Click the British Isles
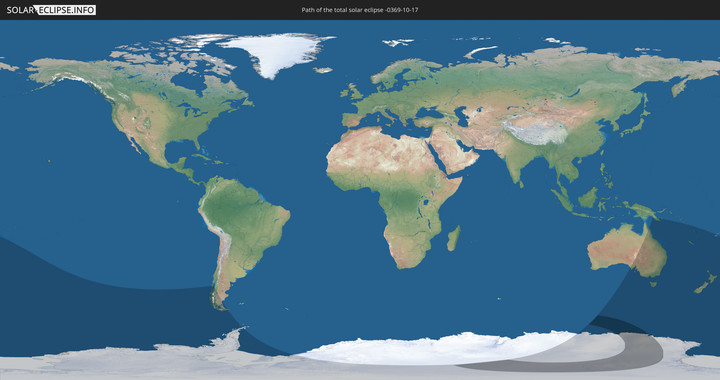This screenshot has height=380, width=720. [x=351, y=91]
